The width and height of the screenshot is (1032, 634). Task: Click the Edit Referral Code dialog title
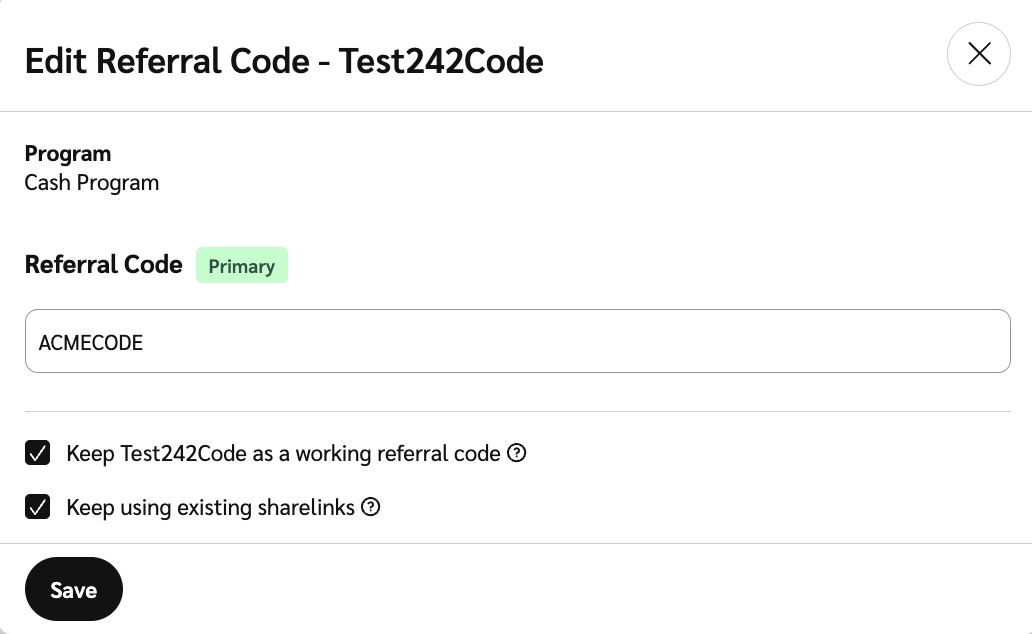[x=170, y=61]
